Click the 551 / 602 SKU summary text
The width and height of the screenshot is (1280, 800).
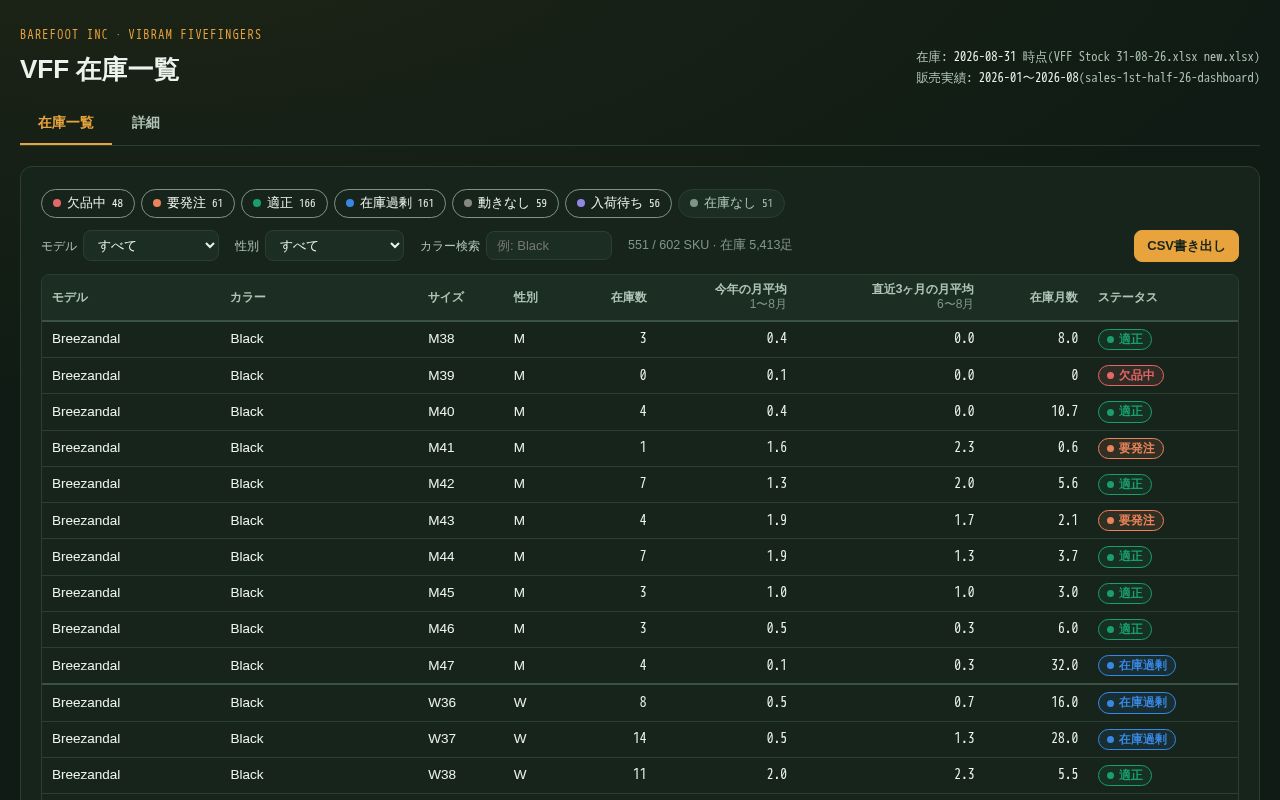710,245
